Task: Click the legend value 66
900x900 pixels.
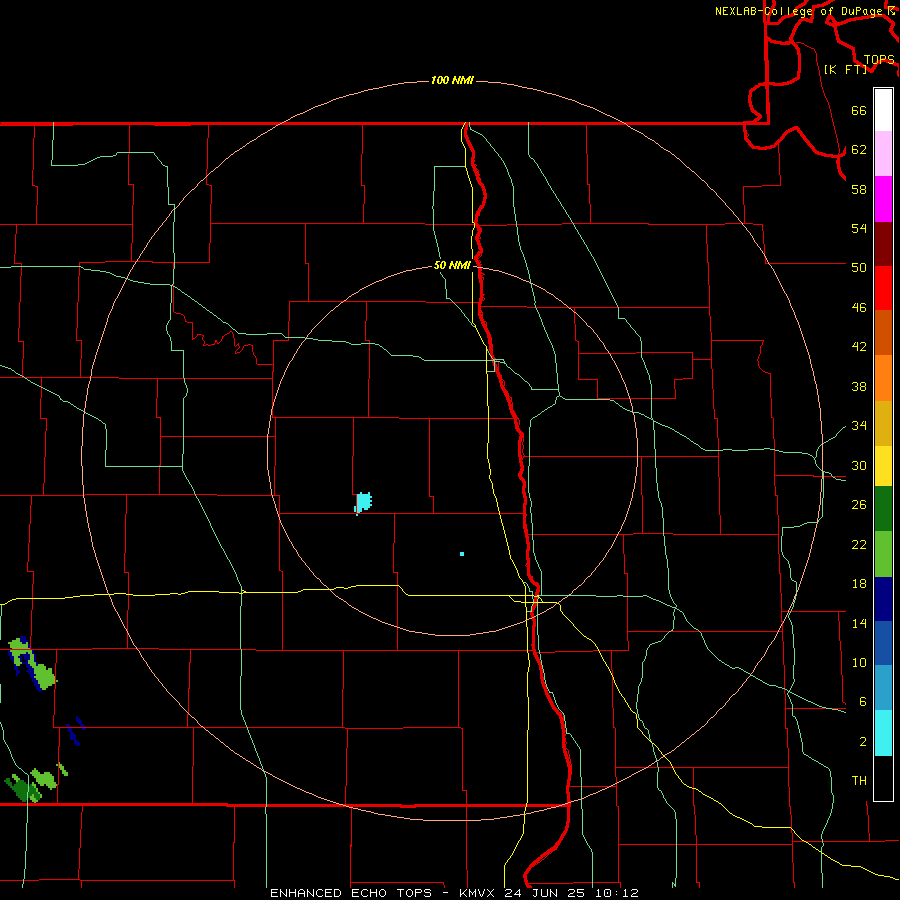Action: click(x=859, y=111)
